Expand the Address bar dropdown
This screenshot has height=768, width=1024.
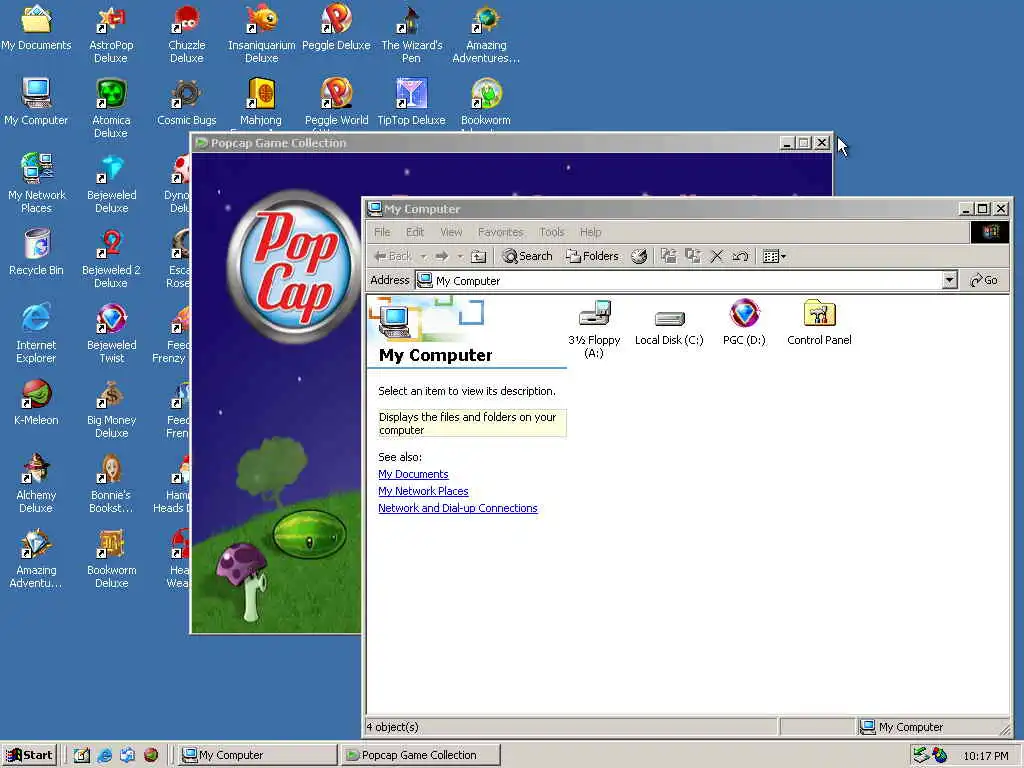coord(950,280)
